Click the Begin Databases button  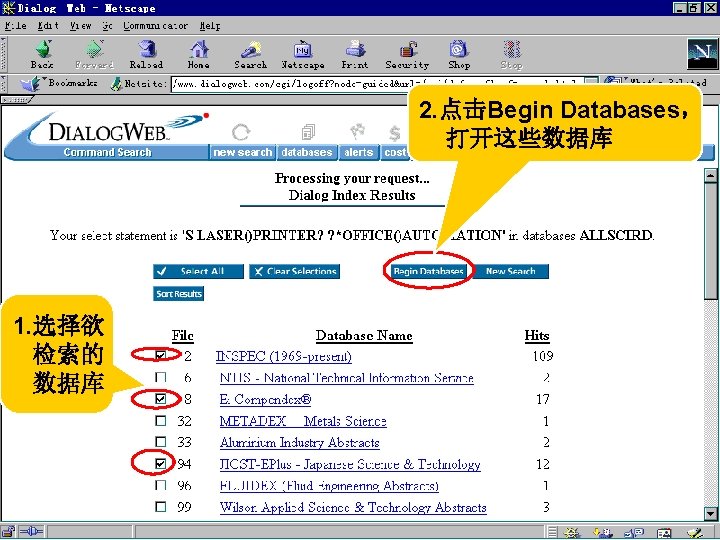[x=428, y=271]
